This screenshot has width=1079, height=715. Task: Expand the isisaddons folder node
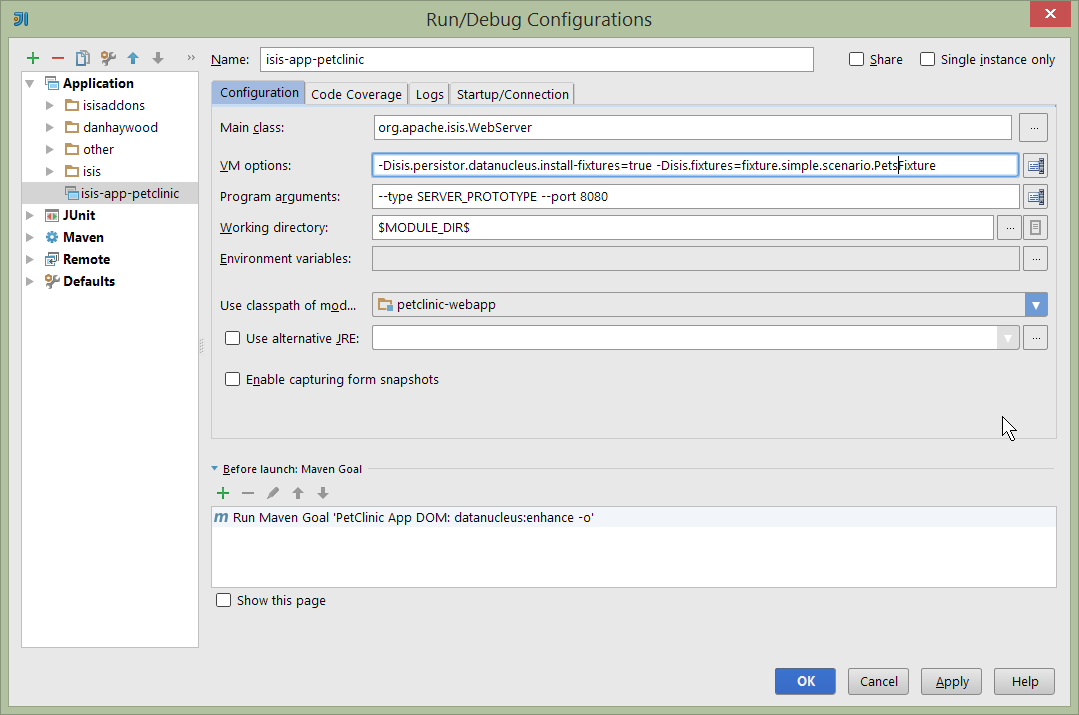click(50, 105)
